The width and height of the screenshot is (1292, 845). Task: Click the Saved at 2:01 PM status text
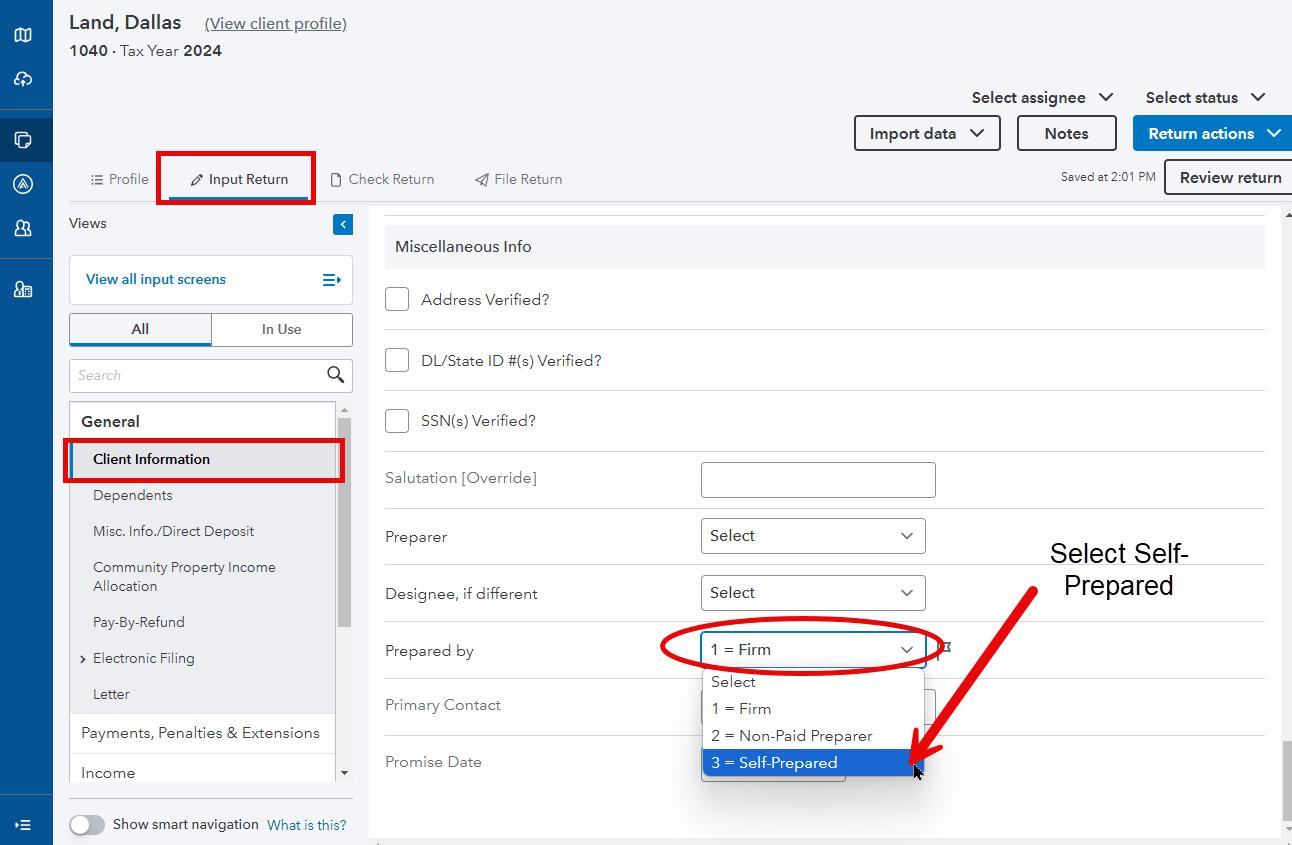pyautogui.click(x=1108, y=177)
